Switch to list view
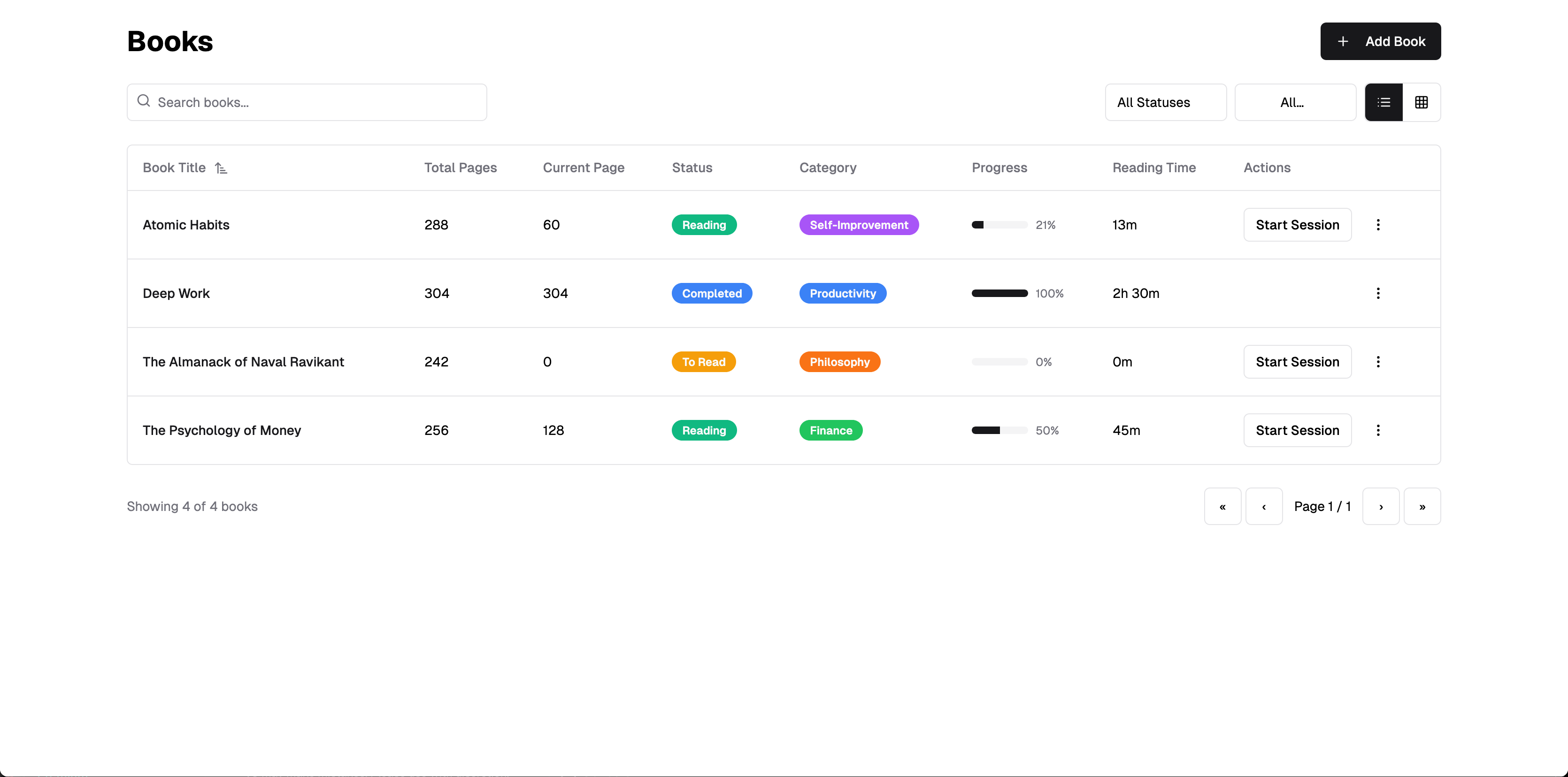Screen dimensions: 1568x777 [1384, 102]
